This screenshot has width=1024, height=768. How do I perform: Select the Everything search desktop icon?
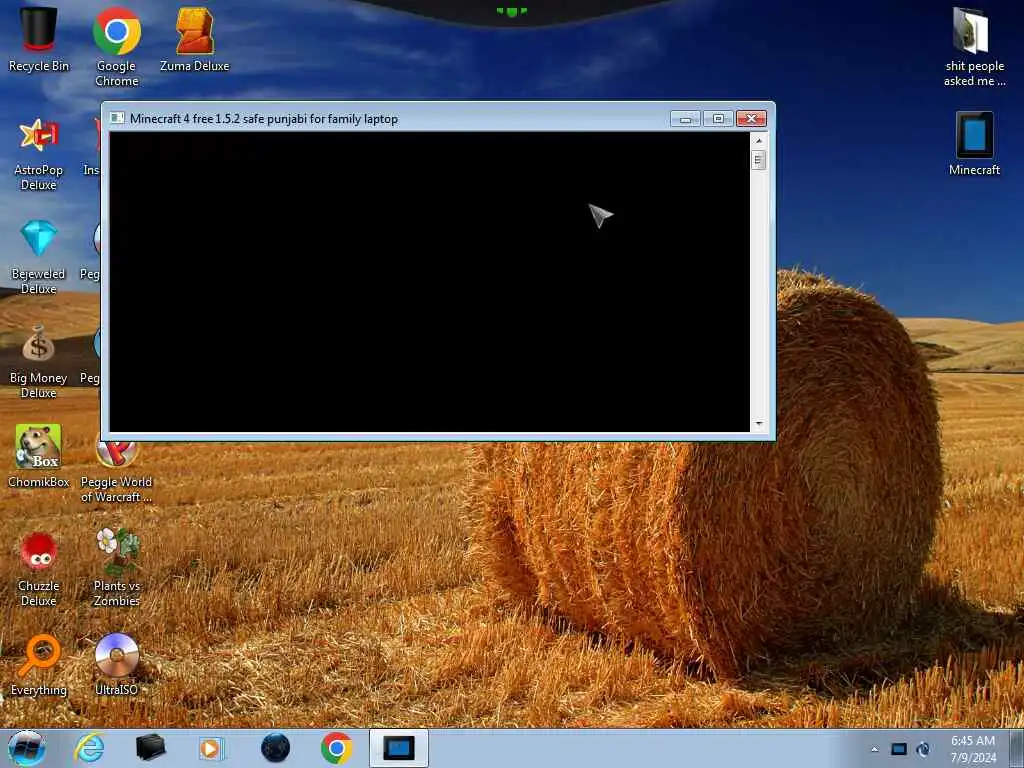(x=39, y=664)
